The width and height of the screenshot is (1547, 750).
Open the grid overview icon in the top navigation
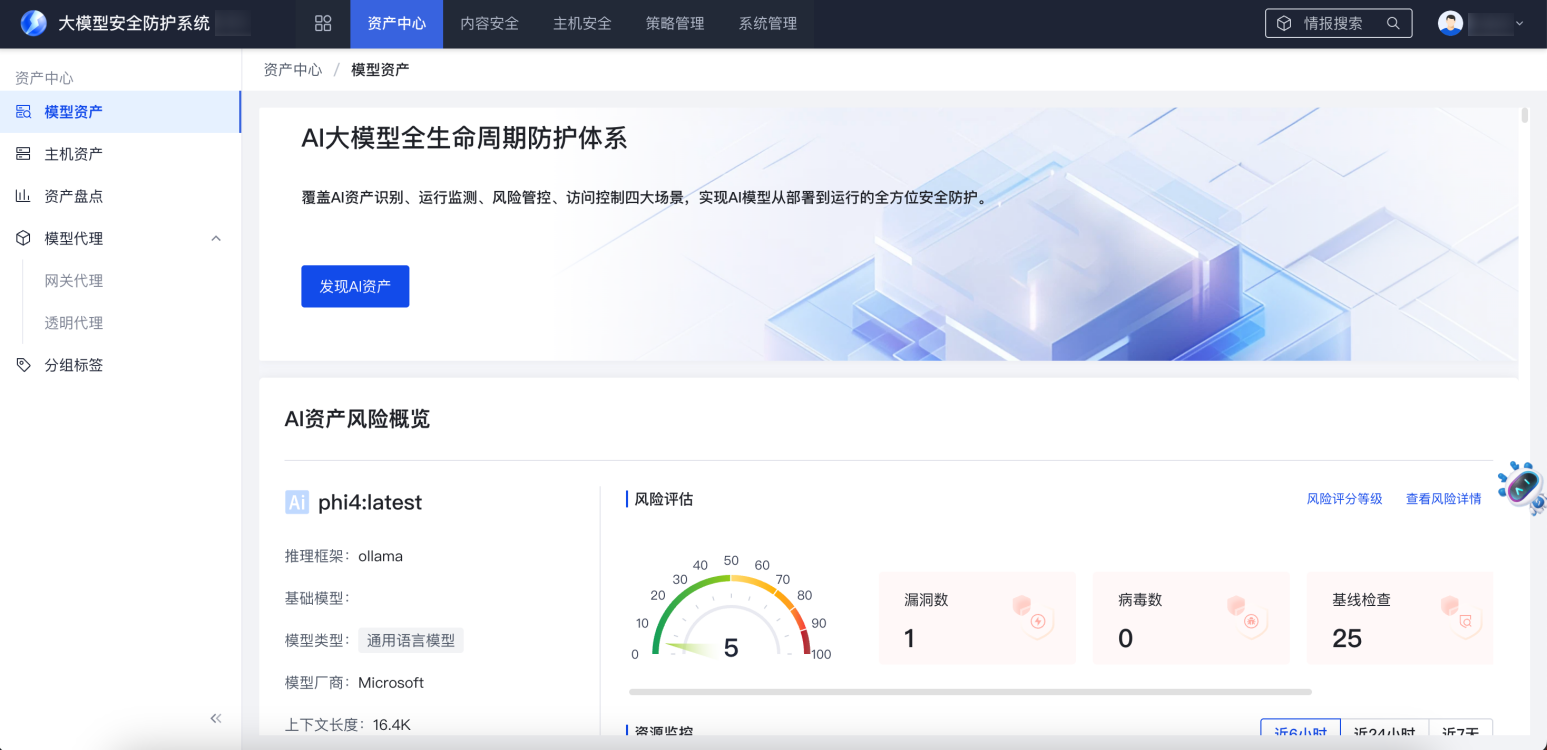pos(323,23)
